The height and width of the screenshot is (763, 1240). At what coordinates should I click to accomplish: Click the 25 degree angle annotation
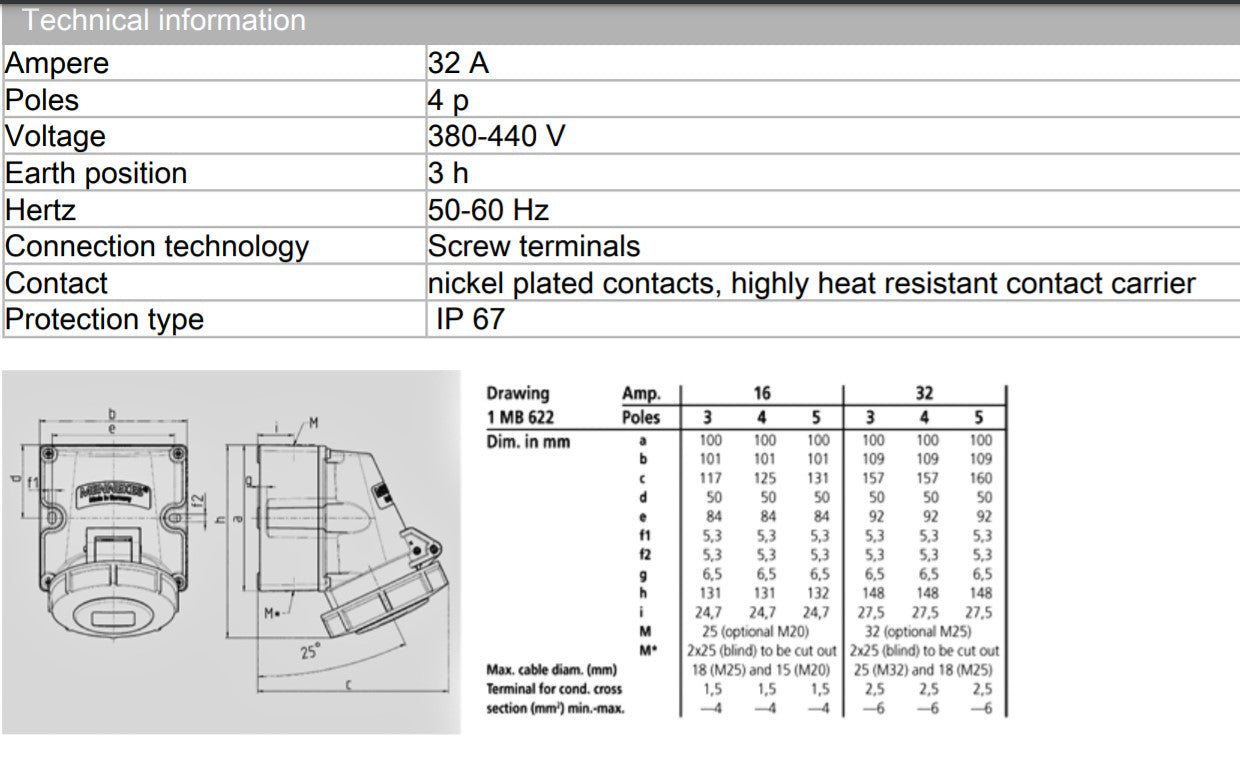tap(310, 650)
